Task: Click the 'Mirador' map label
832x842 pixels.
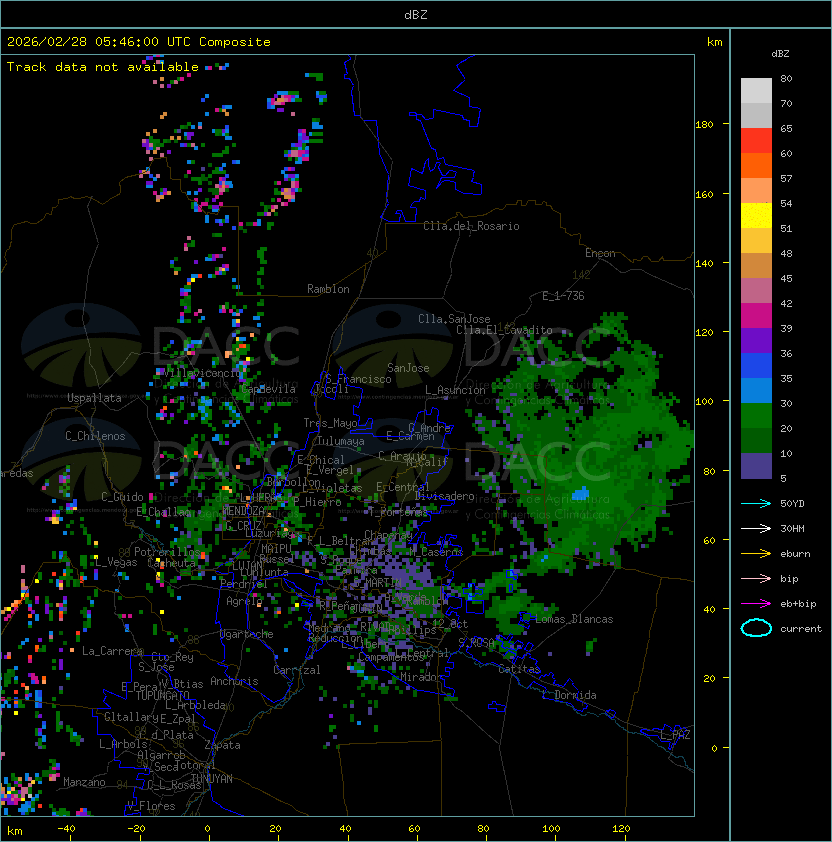Action: (422, 677)
